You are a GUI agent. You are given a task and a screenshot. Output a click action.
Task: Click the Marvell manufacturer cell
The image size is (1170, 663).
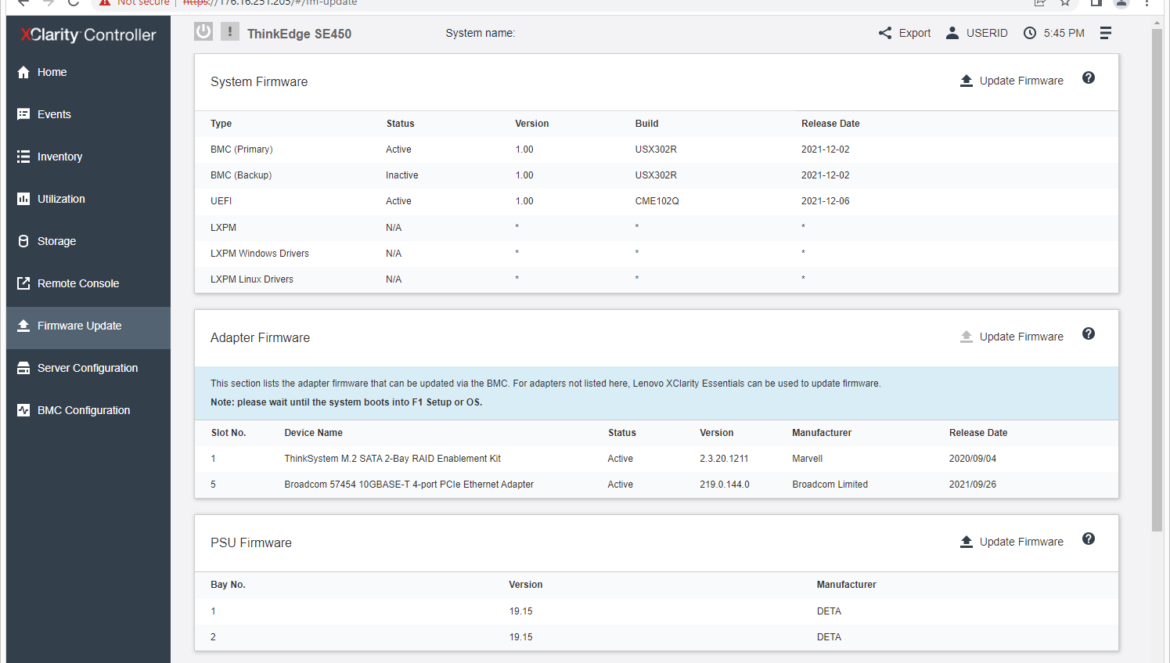pyautogui.click(x=807, y=459)
